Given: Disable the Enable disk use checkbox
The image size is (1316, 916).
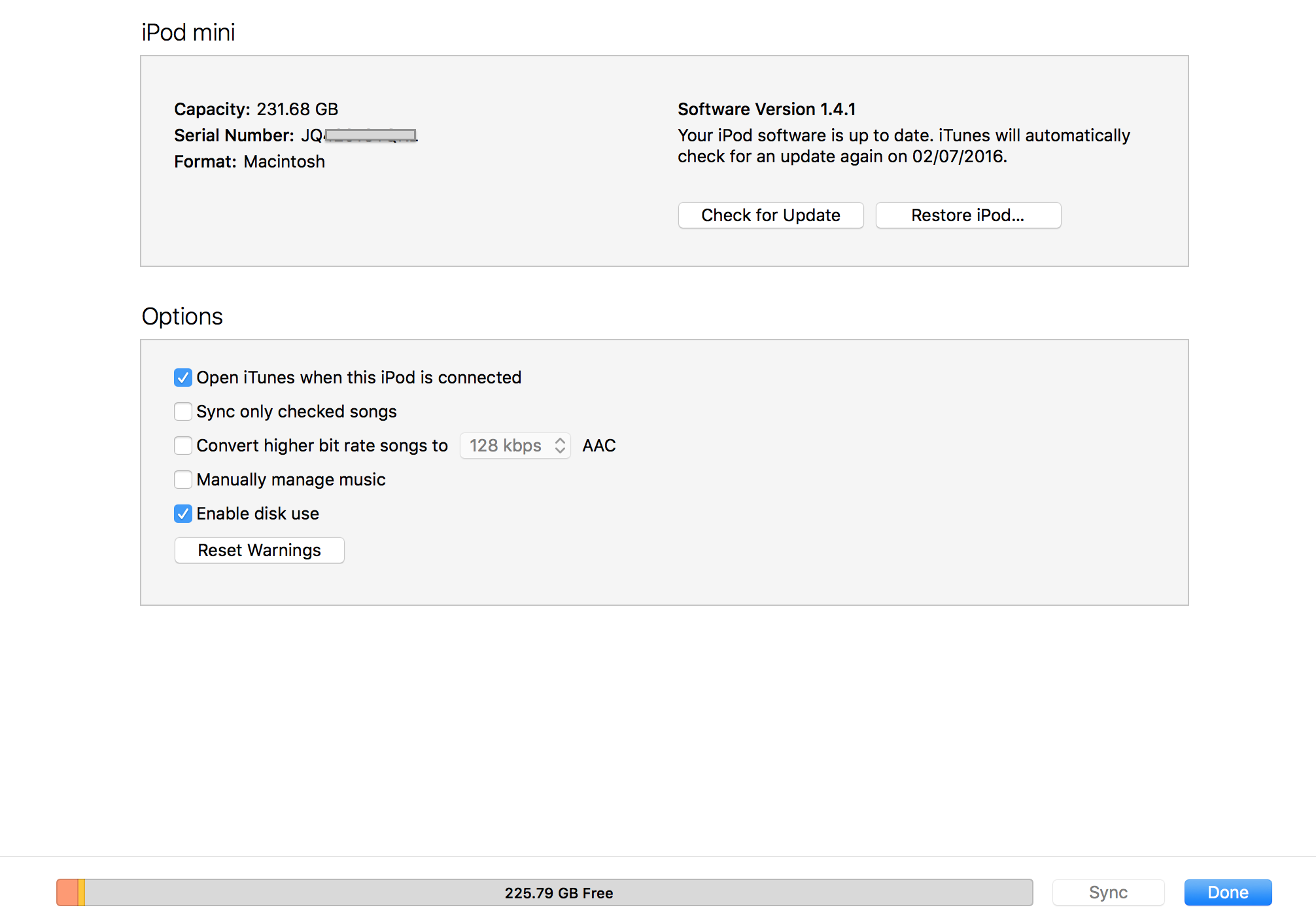Looking at the screenshot, I should (183, 514).
